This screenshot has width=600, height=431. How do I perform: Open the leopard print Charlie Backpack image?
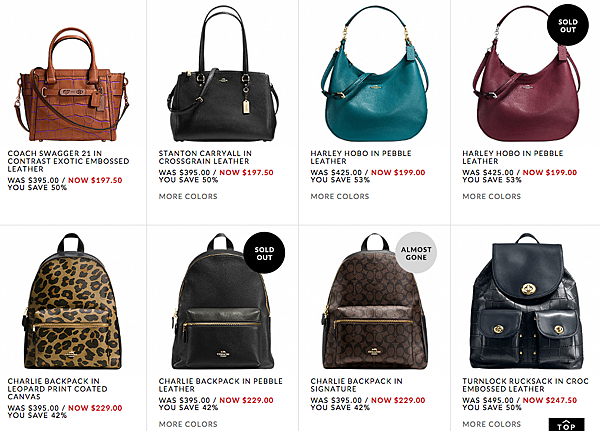coord(72,301)
